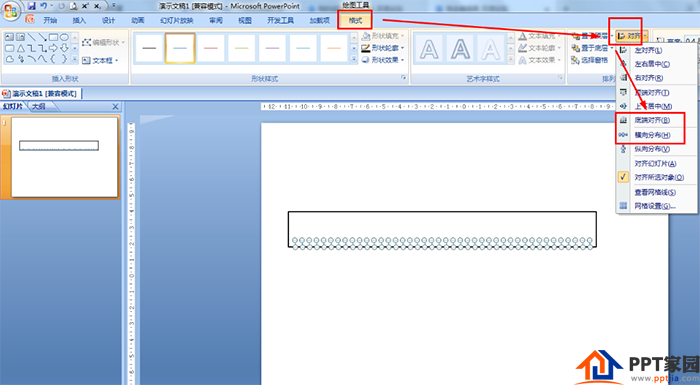
Task: Click the Undo arrow icon
Action: click(x=43, y=6)
